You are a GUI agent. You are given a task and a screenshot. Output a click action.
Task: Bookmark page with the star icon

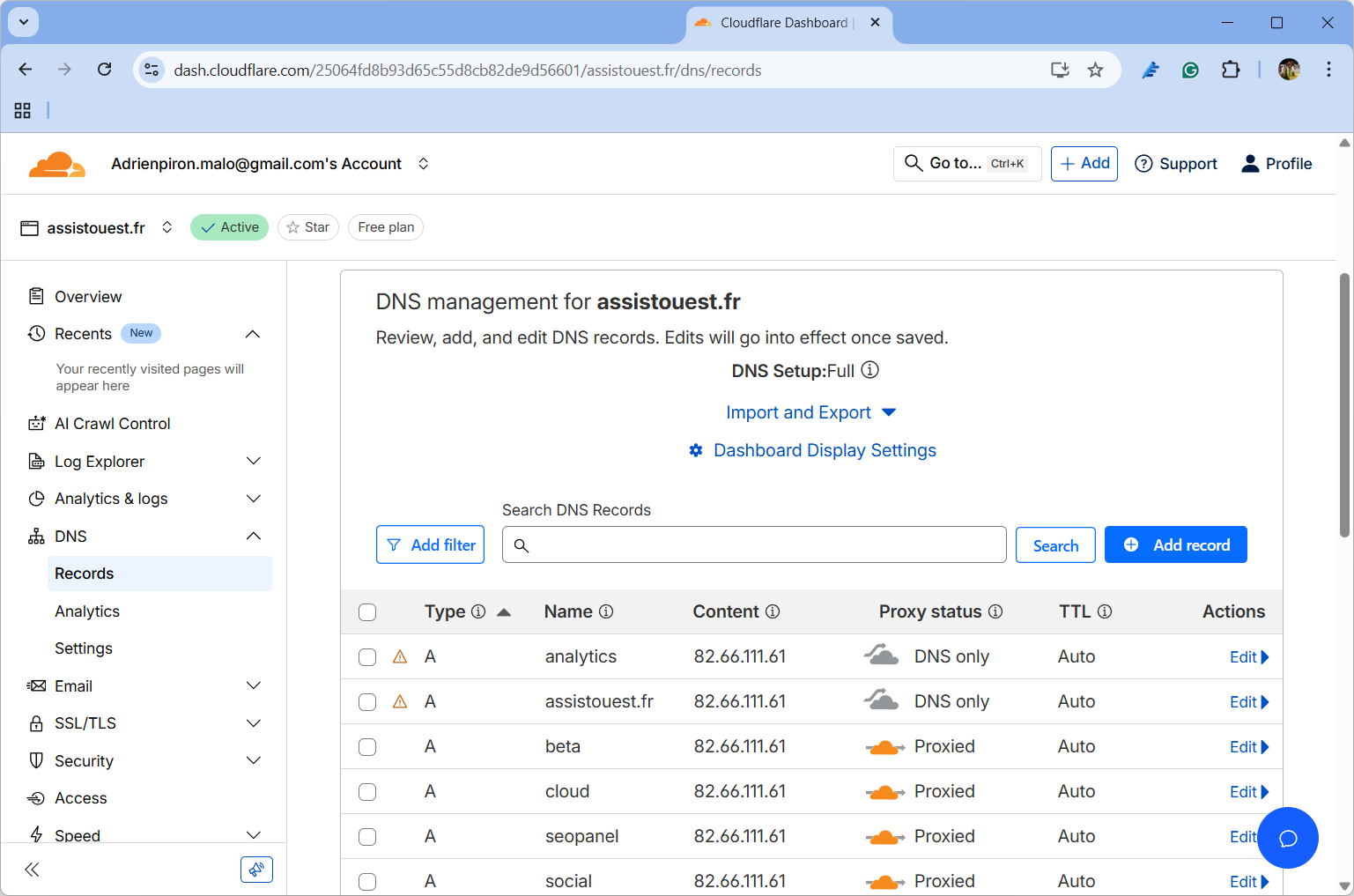[1095, 70]
